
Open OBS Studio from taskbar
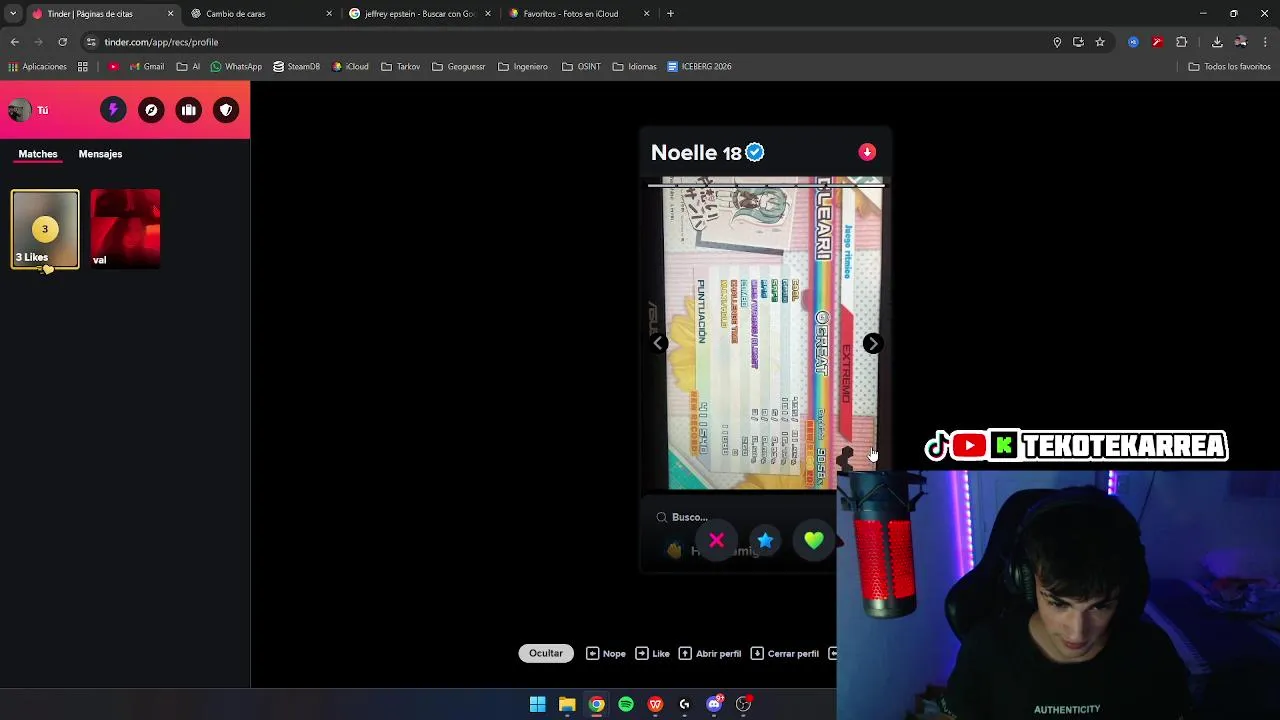click(x=743, y=704)
